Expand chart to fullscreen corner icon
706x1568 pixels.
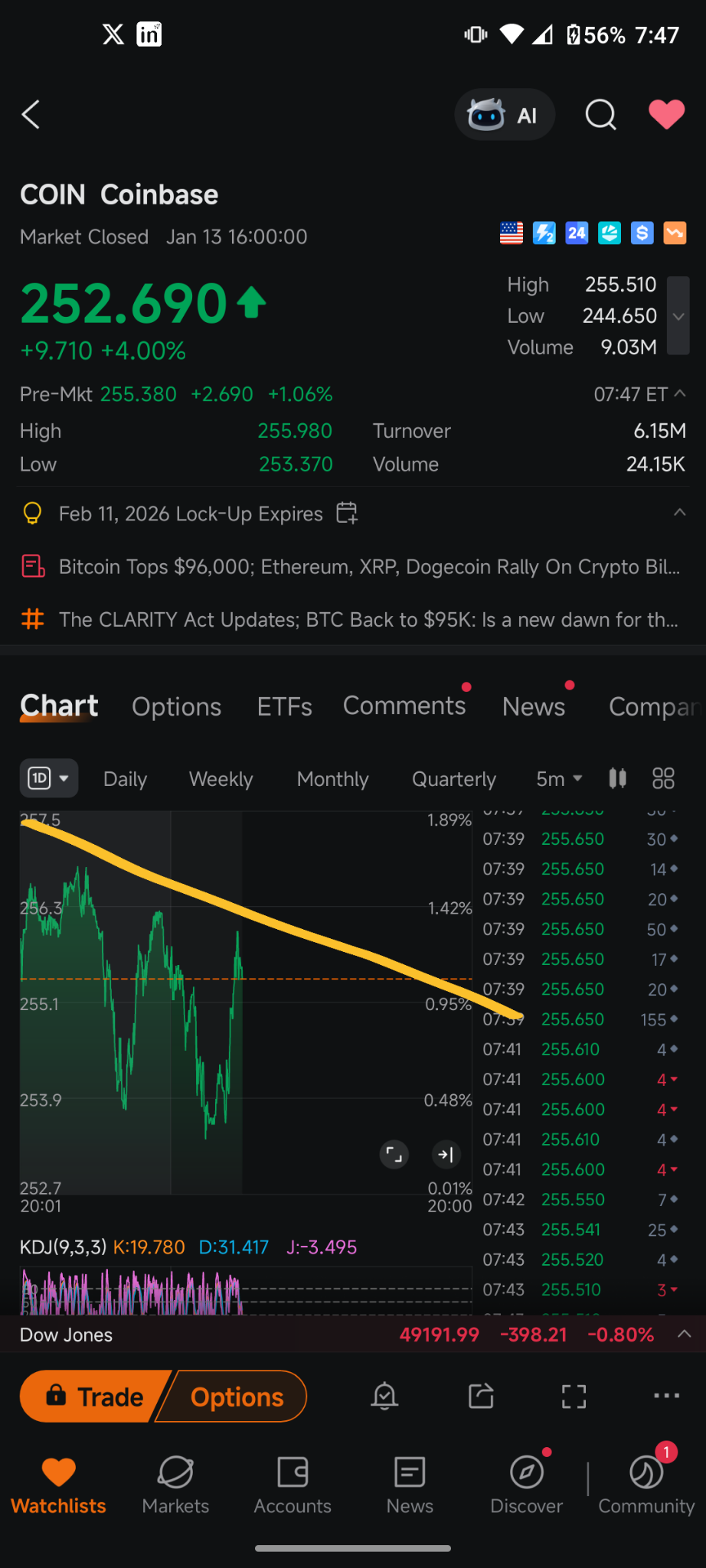pyautogui.click(x=394, y=1155)
